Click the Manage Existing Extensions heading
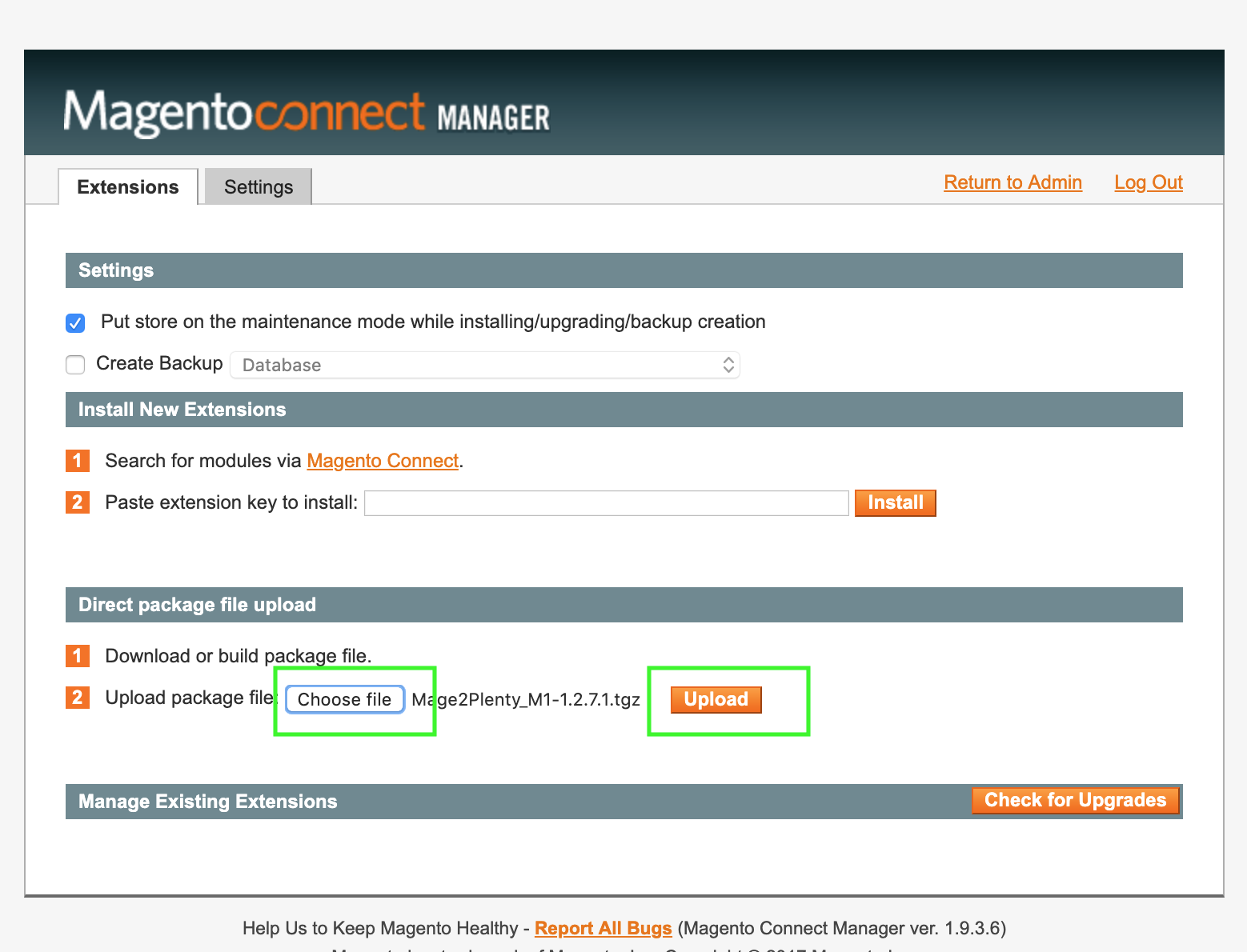This screenshot has height=952, width=1247. tap(207, 802)
